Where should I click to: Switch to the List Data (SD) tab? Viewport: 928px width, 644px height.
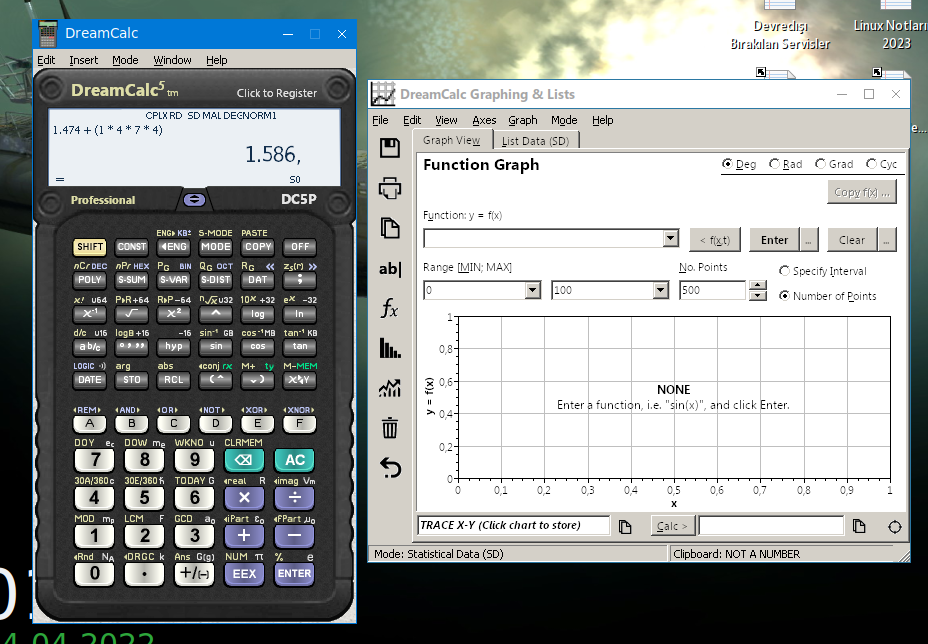[536, 141]
